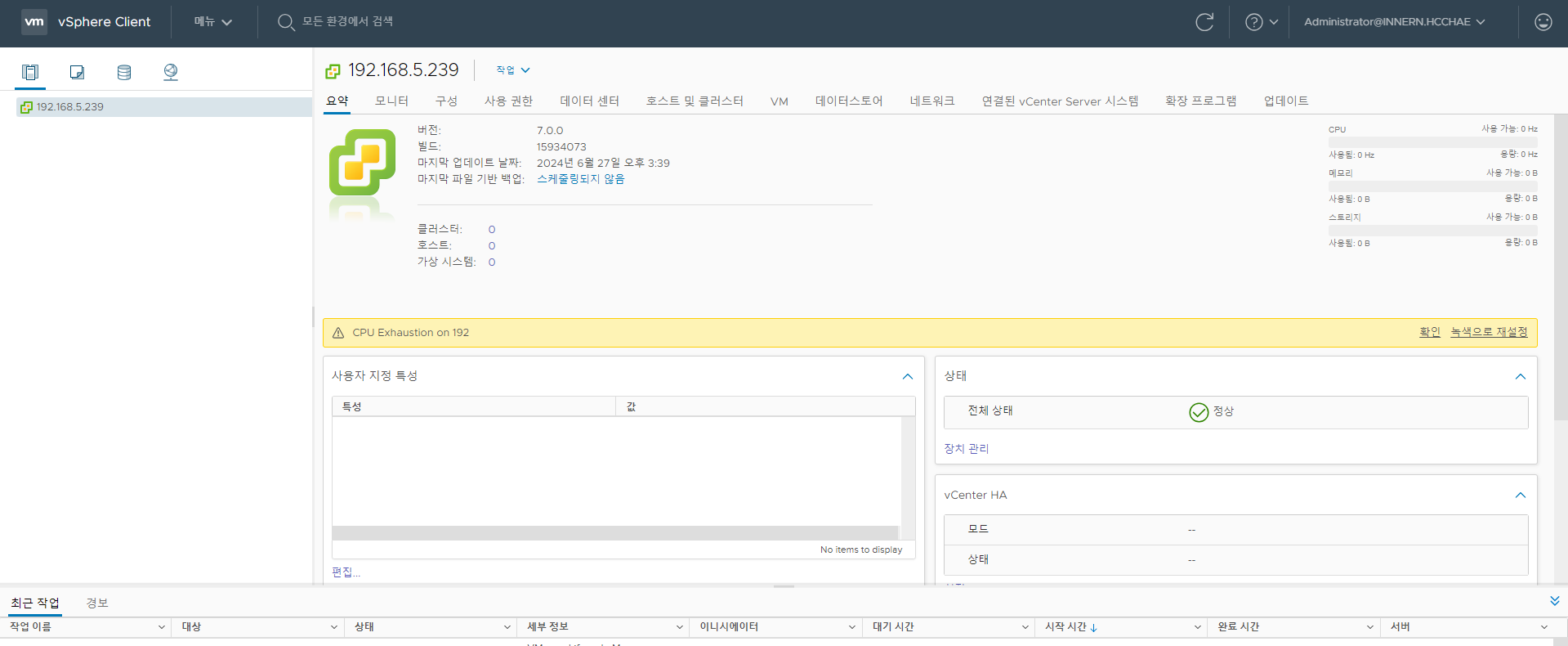
Task: Click the 편집... link under custom attributes
Action: (x=346, y=572)
